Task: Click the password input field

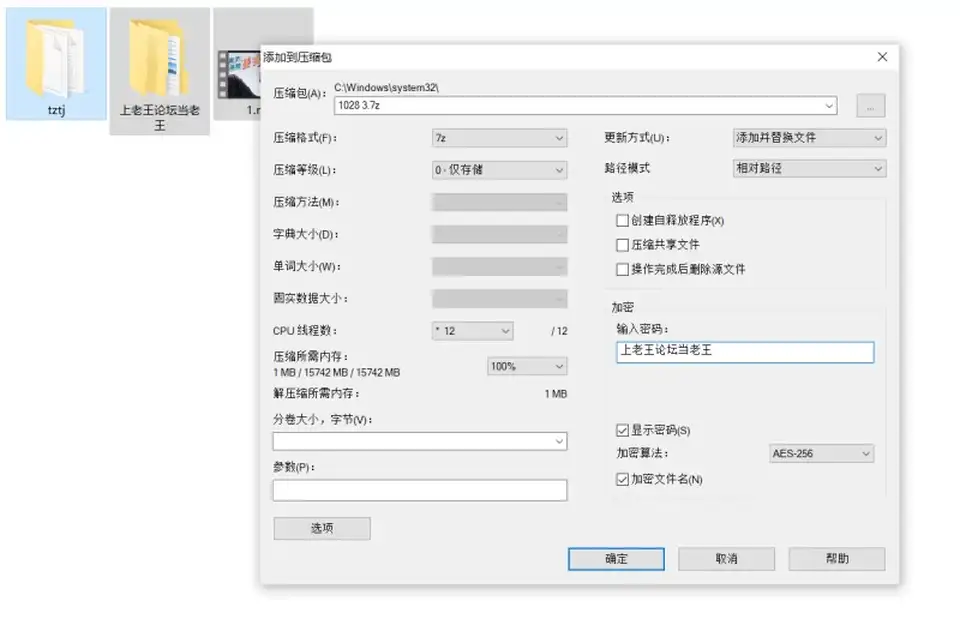Action: click(x=745, y=352)
